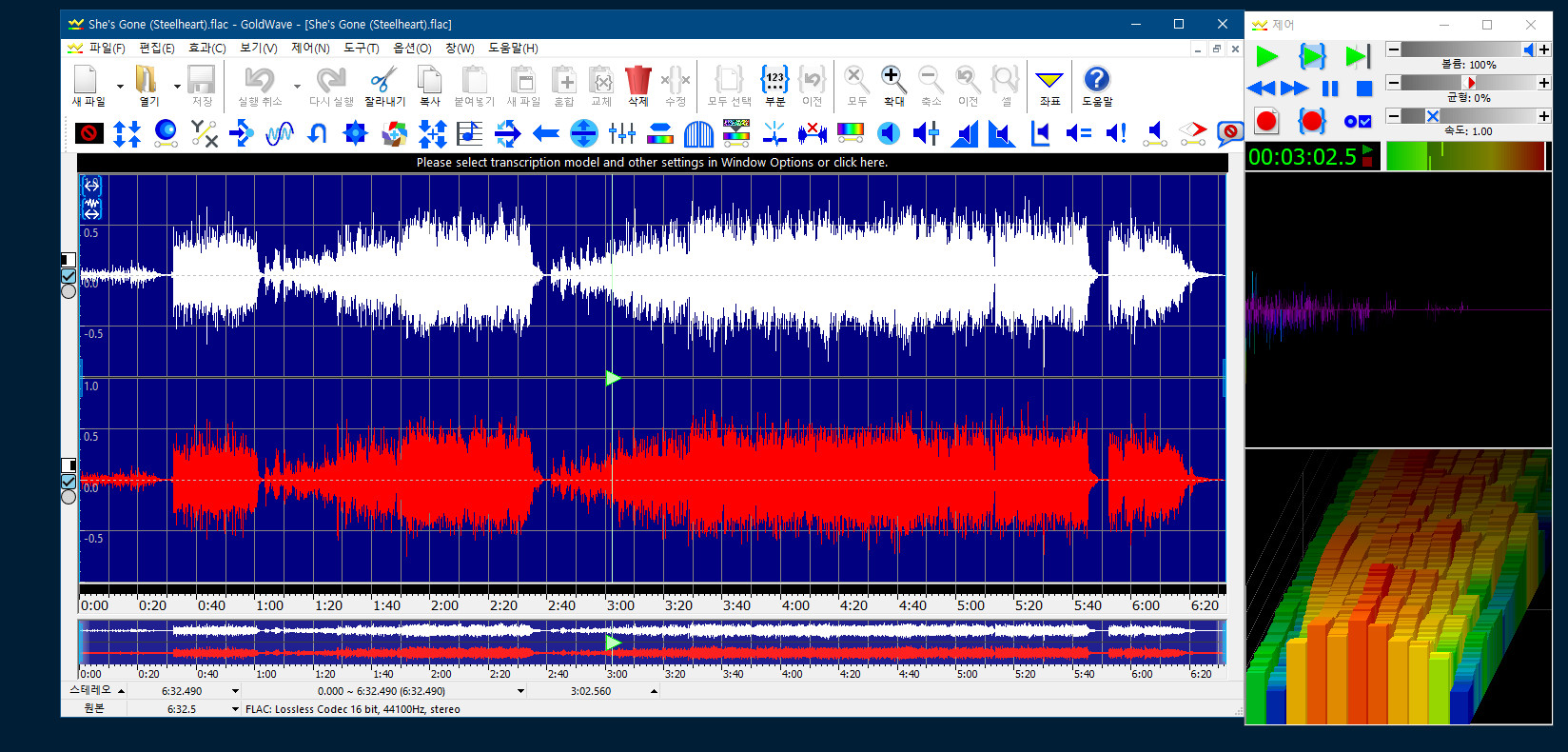Open dropdown next to 6:32.490 length
This screenshot has height=752, width=1568.
[235, 691]
